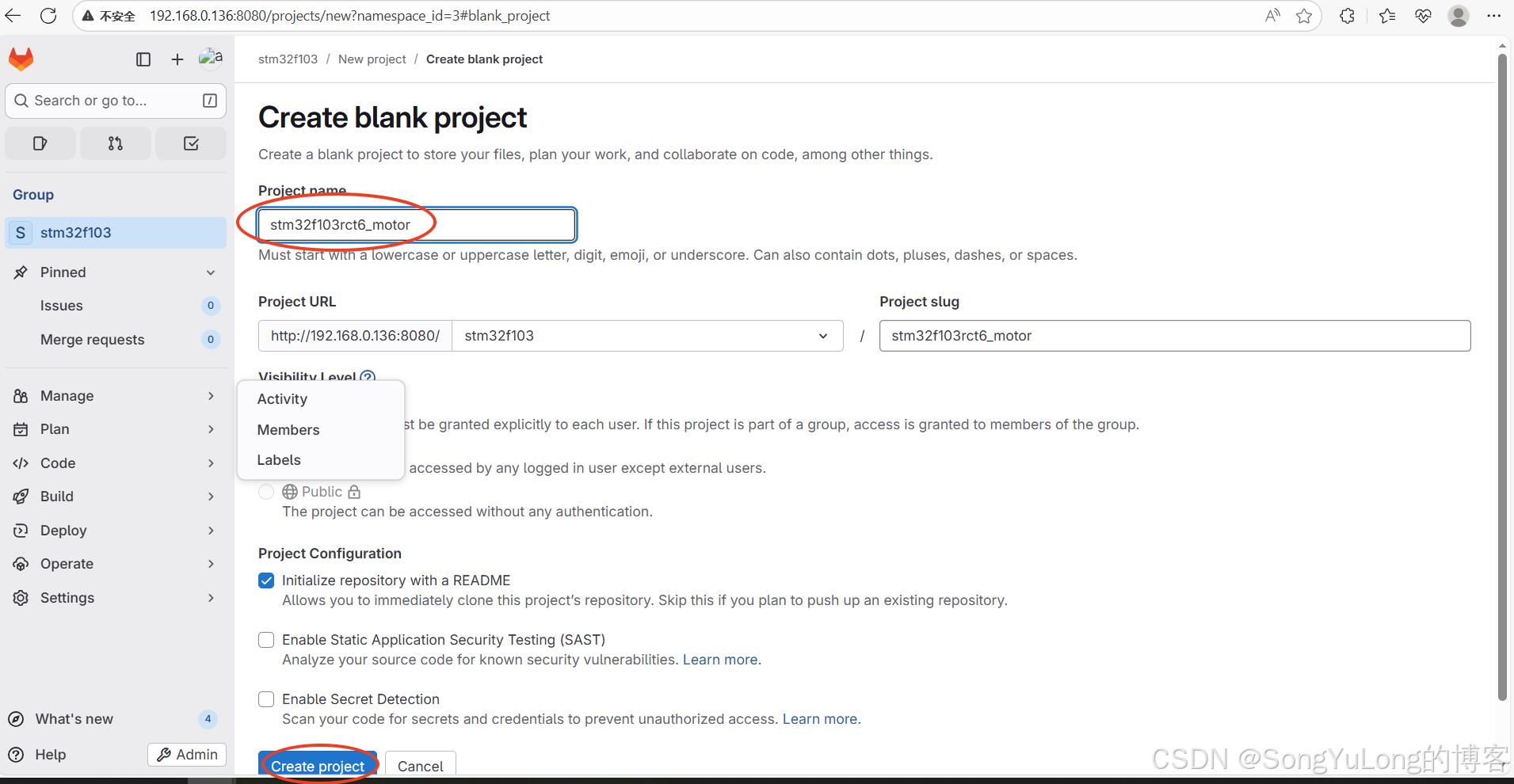Click the page vertical scrollbar

(1502, 377)
